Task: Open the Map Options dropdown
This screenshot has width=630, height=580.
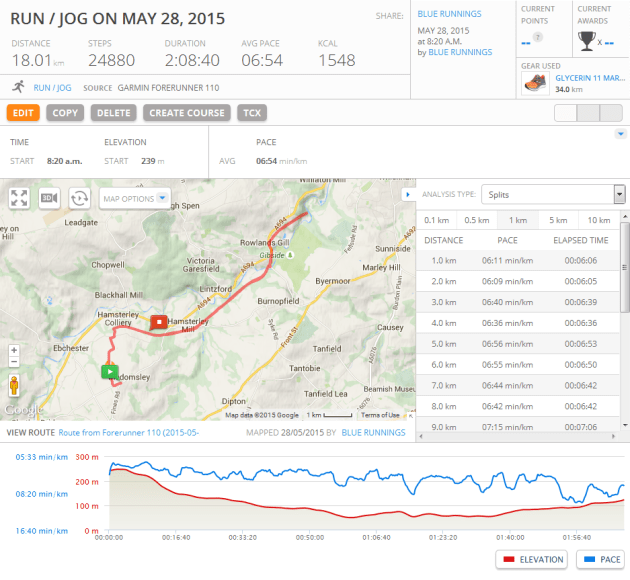Action: (x=135, y=198)
